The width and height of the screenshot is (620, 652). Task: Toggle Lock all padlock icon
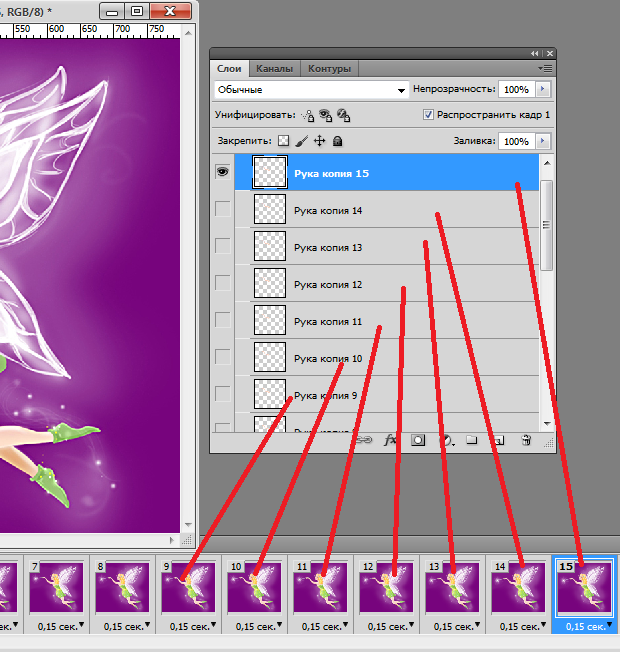click(x=338, y=141)
